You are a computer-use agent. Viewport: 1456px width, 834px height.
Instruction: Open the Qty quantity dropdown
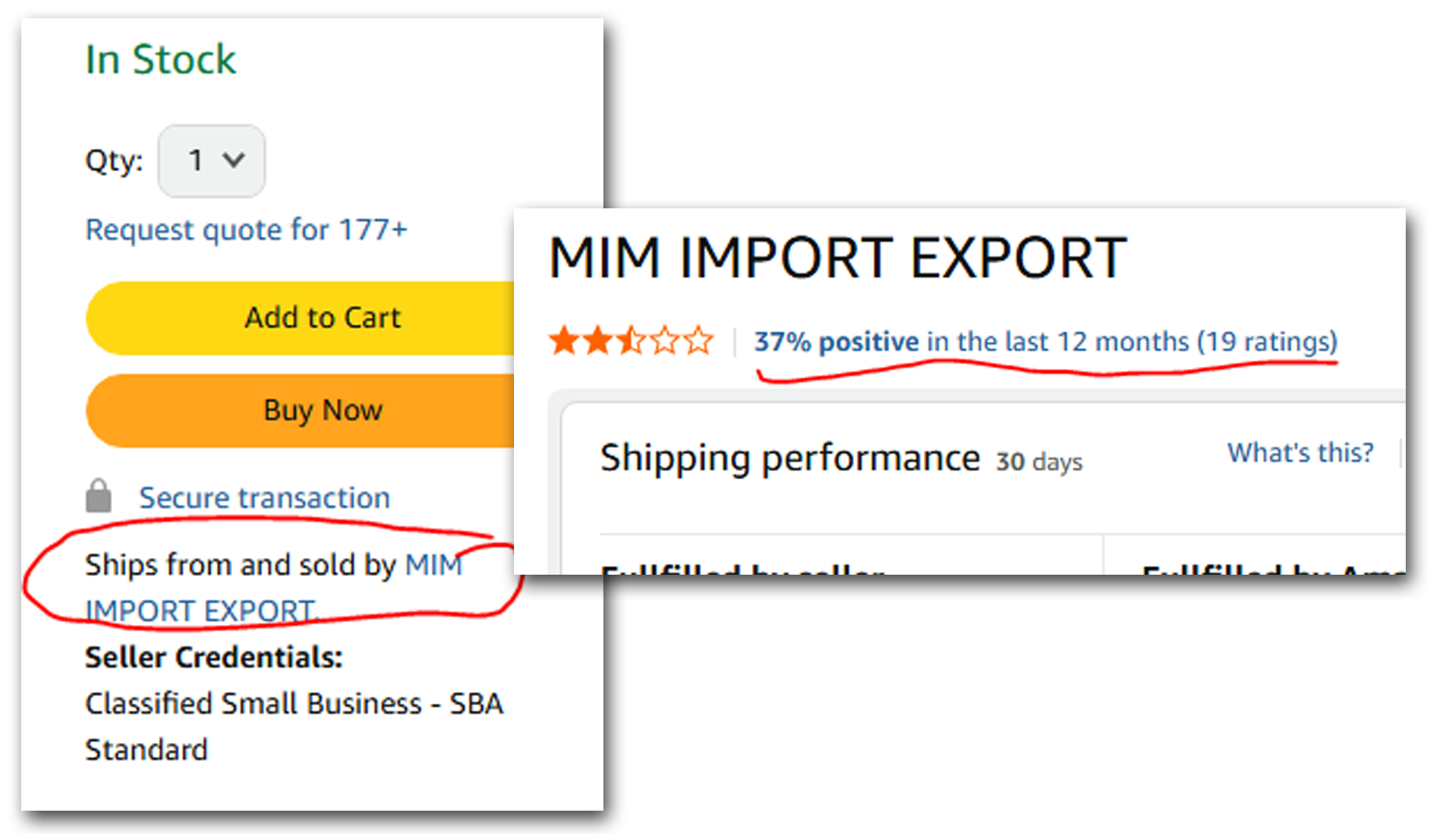coord(211,160)
